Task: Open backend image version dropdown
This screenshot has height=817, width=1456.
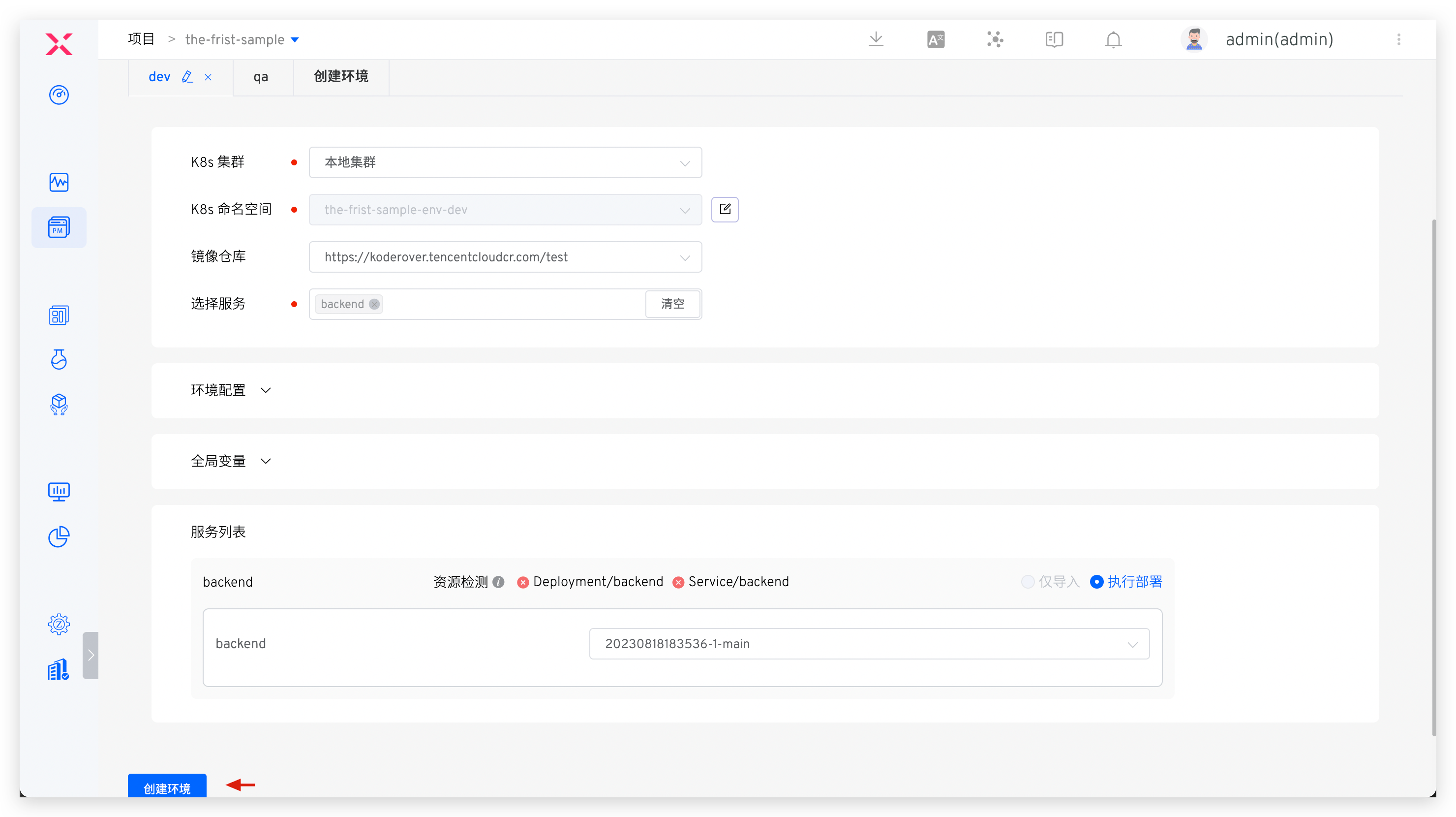Action: tap(869, 643)
